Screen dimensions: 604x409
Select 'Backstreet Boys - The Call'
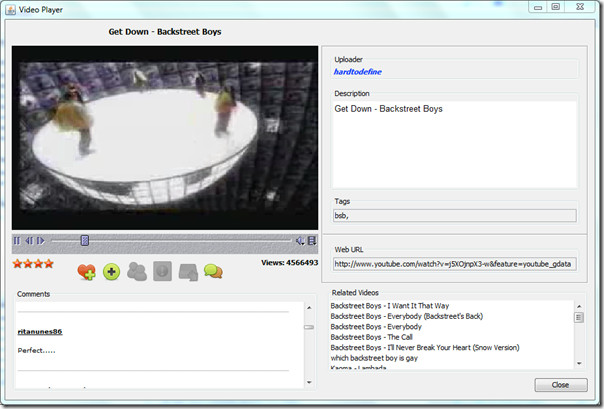371,337
